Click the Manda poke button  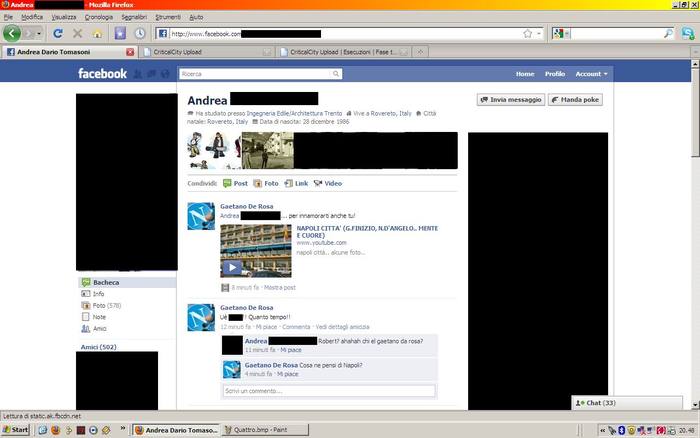pyautogui.click(x=575, y=100)
